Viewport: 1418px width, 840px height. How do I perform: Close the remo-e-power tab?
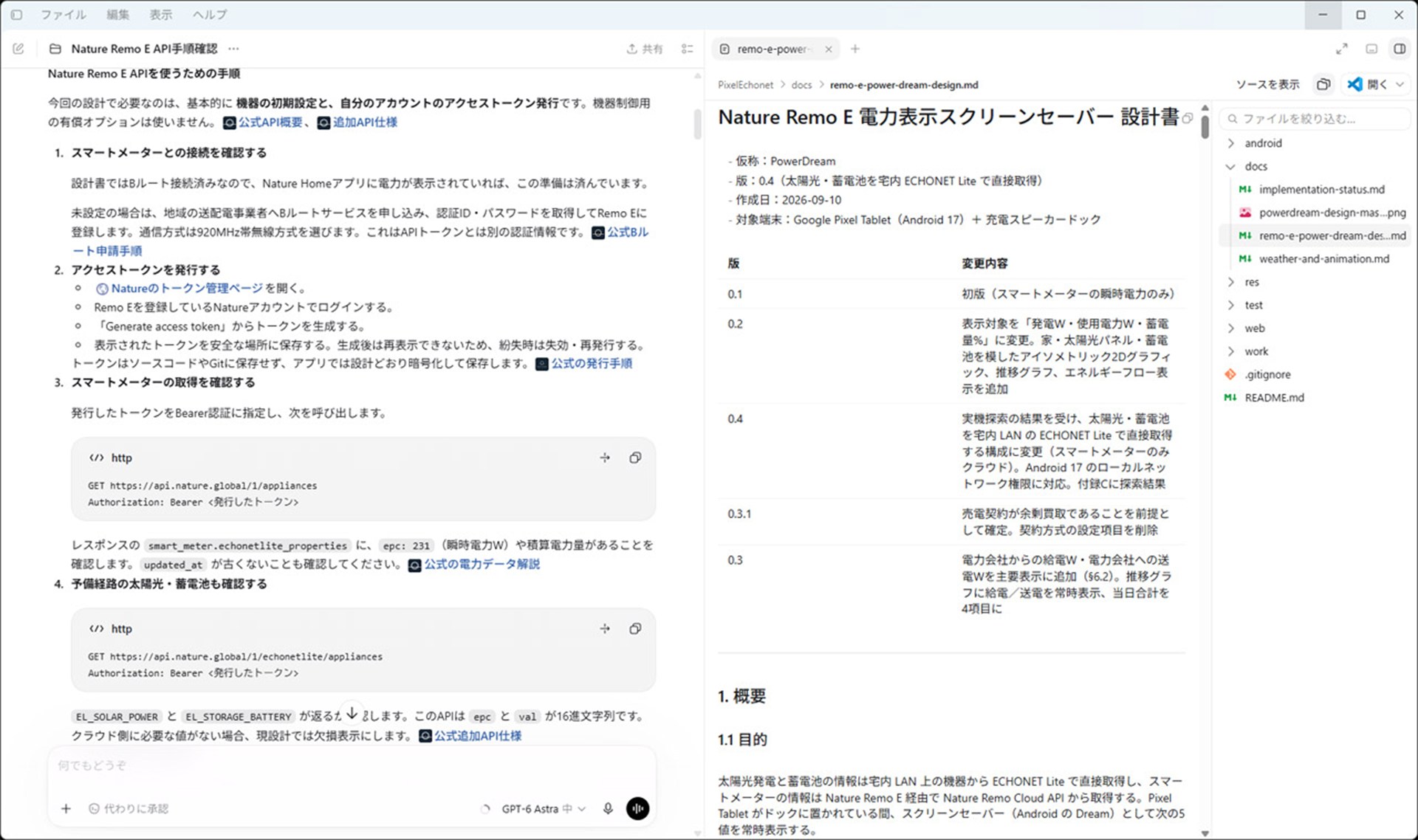pos(829,49)
